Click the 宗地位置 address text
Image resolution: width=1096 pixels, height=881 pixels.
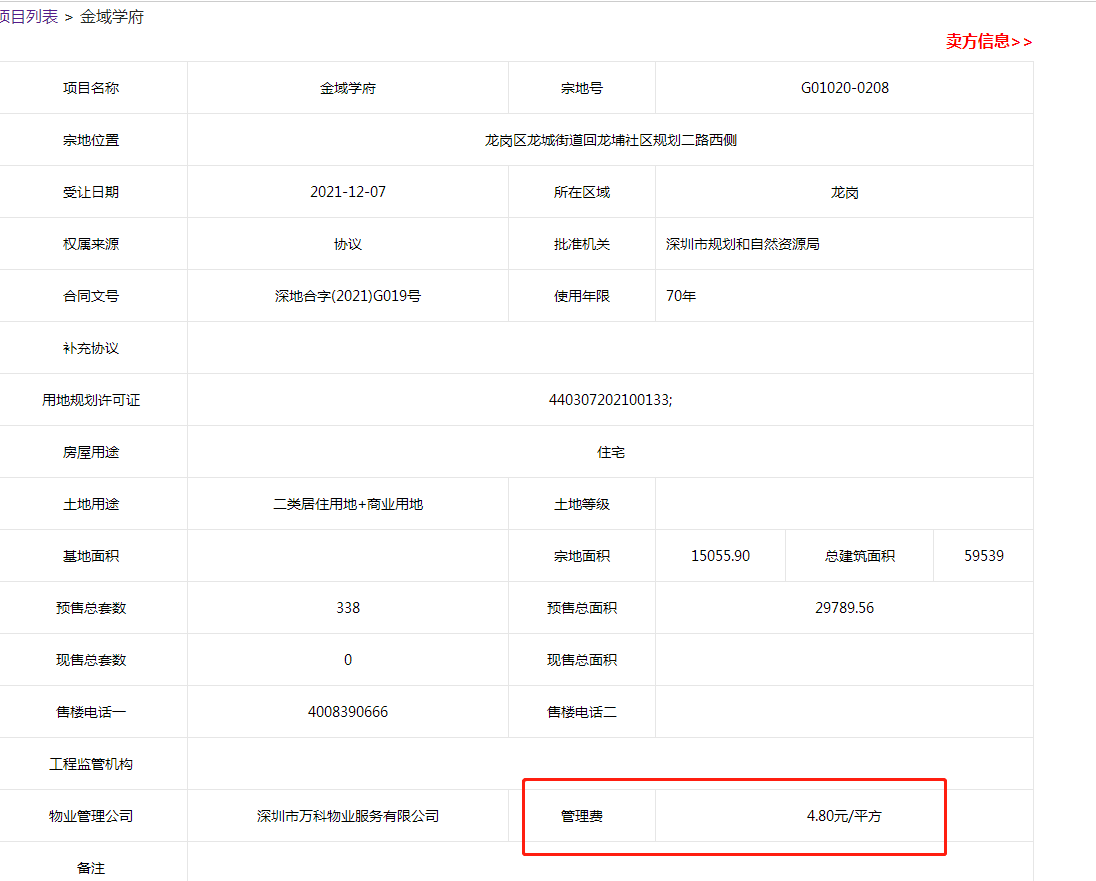click(x=610, y=140)
